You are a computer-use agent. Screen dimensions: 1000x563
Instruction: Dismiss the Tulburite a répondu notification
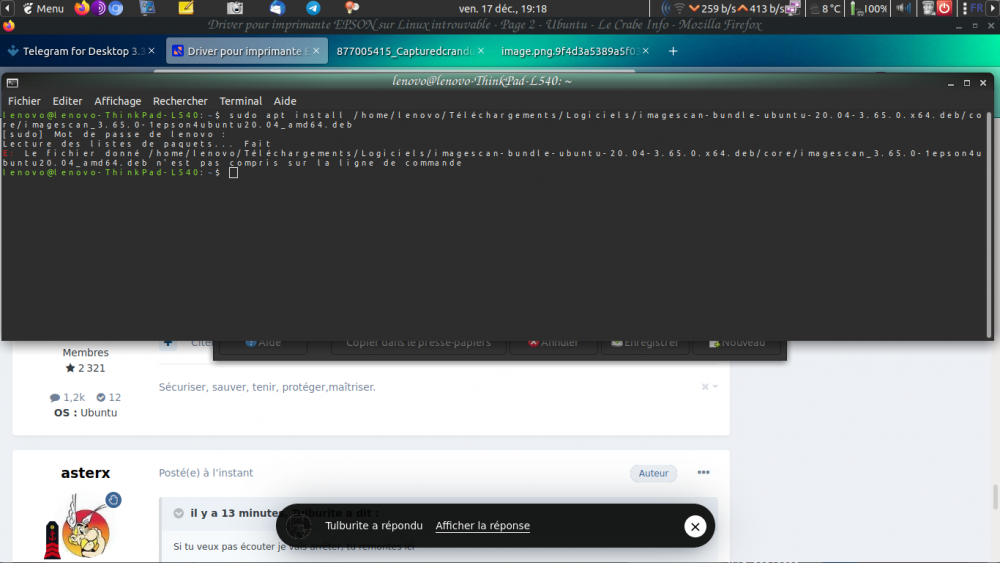click(x=695, y=527)
